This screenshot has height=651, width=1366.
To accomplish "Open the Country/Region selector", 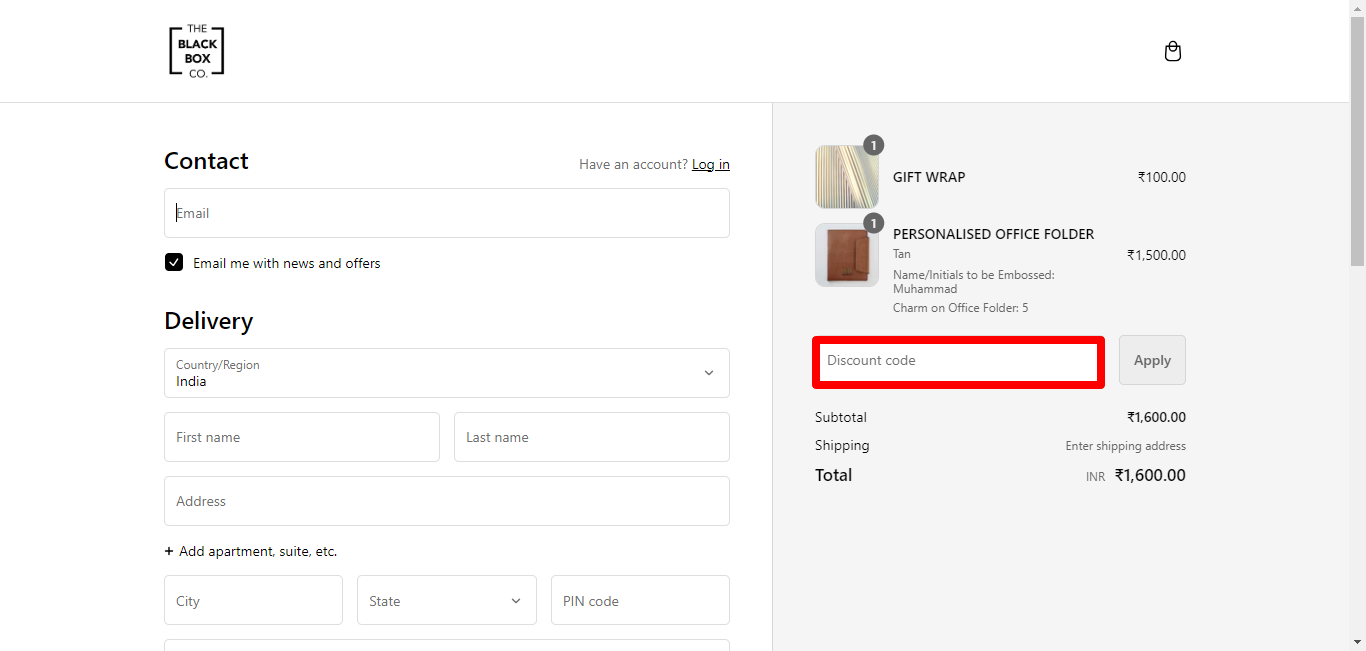I will (x=447, y=373).
